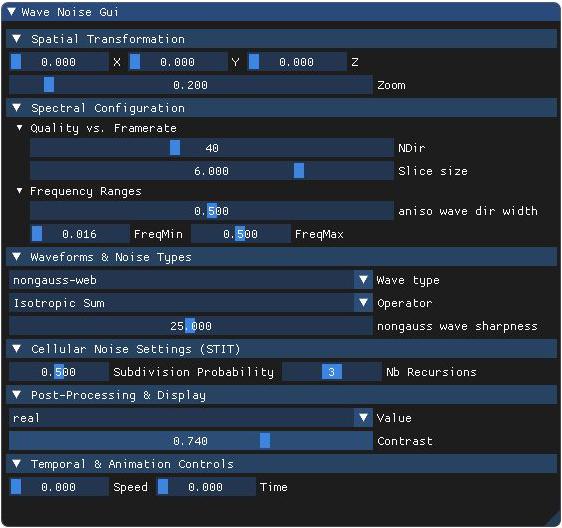This screenshot has height=528, width=562.
Task: Collapse the Wave Noise Gui window
Action: (x=12, y=12)
